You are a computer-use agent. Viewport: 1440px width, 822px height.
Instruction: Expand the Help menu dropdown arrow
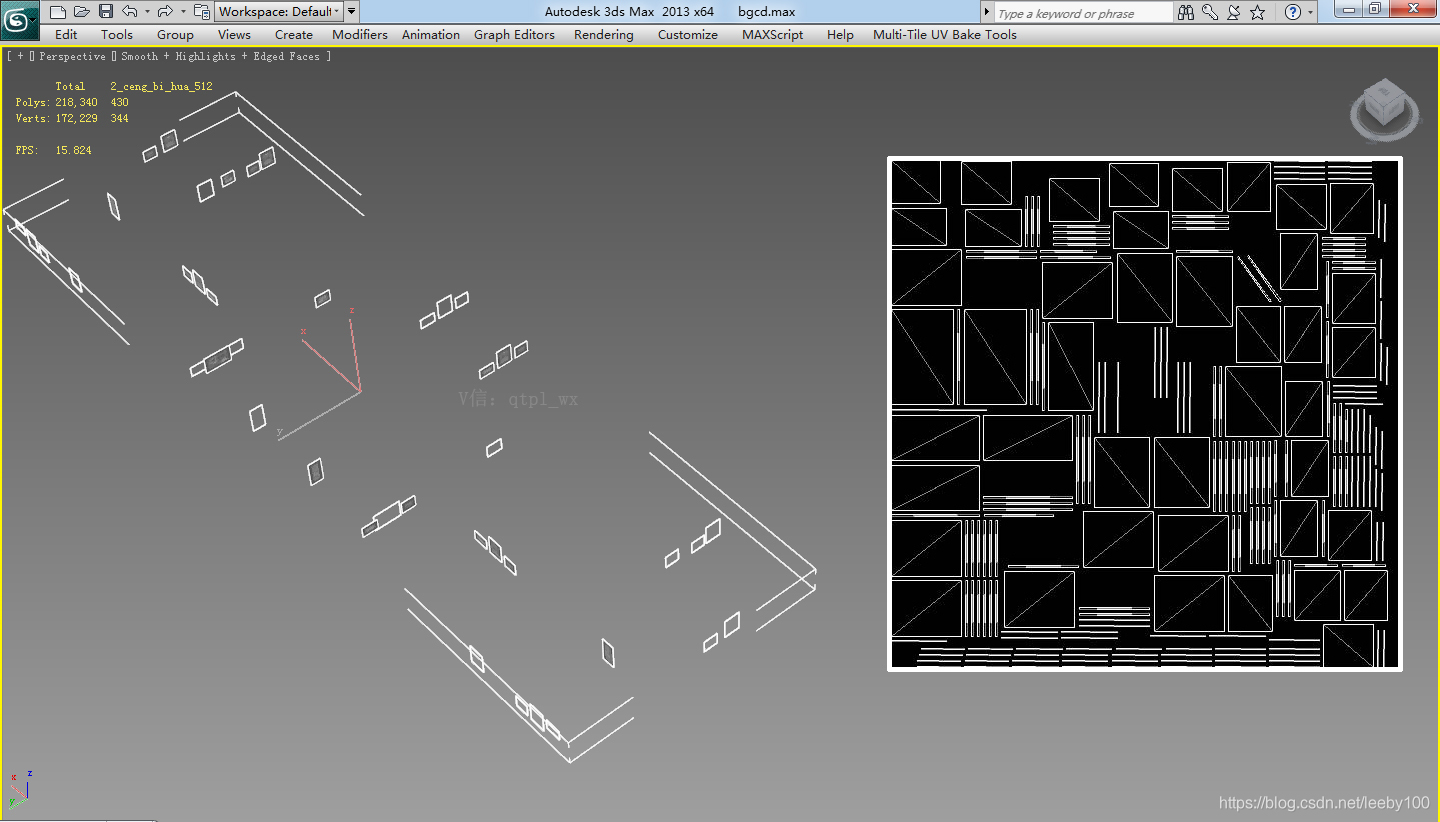point(1310,12)
